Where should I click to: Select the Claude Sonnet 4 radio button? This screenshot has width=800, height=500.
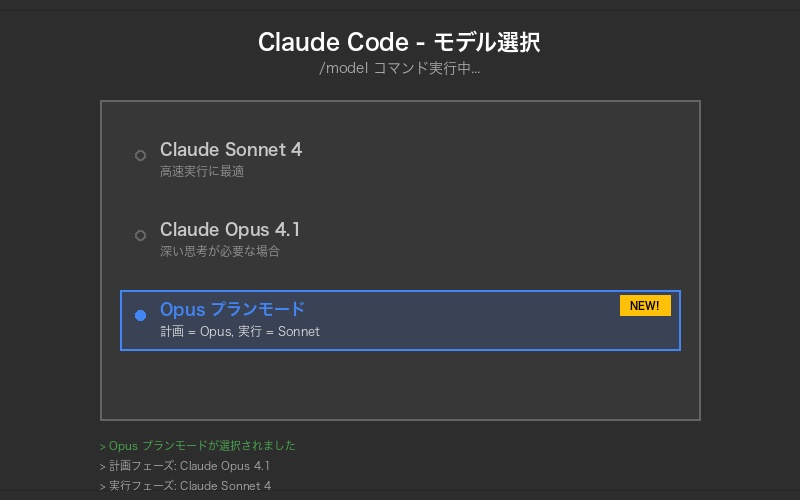(140, 155)
